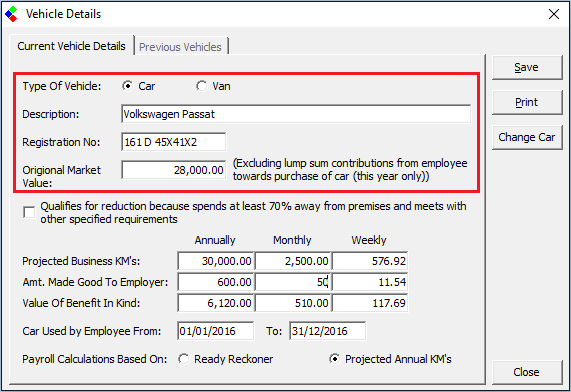This screenshot has width=571, height=392.
Task: Click the Type Of Vehicle label
Action: point(62,86)
